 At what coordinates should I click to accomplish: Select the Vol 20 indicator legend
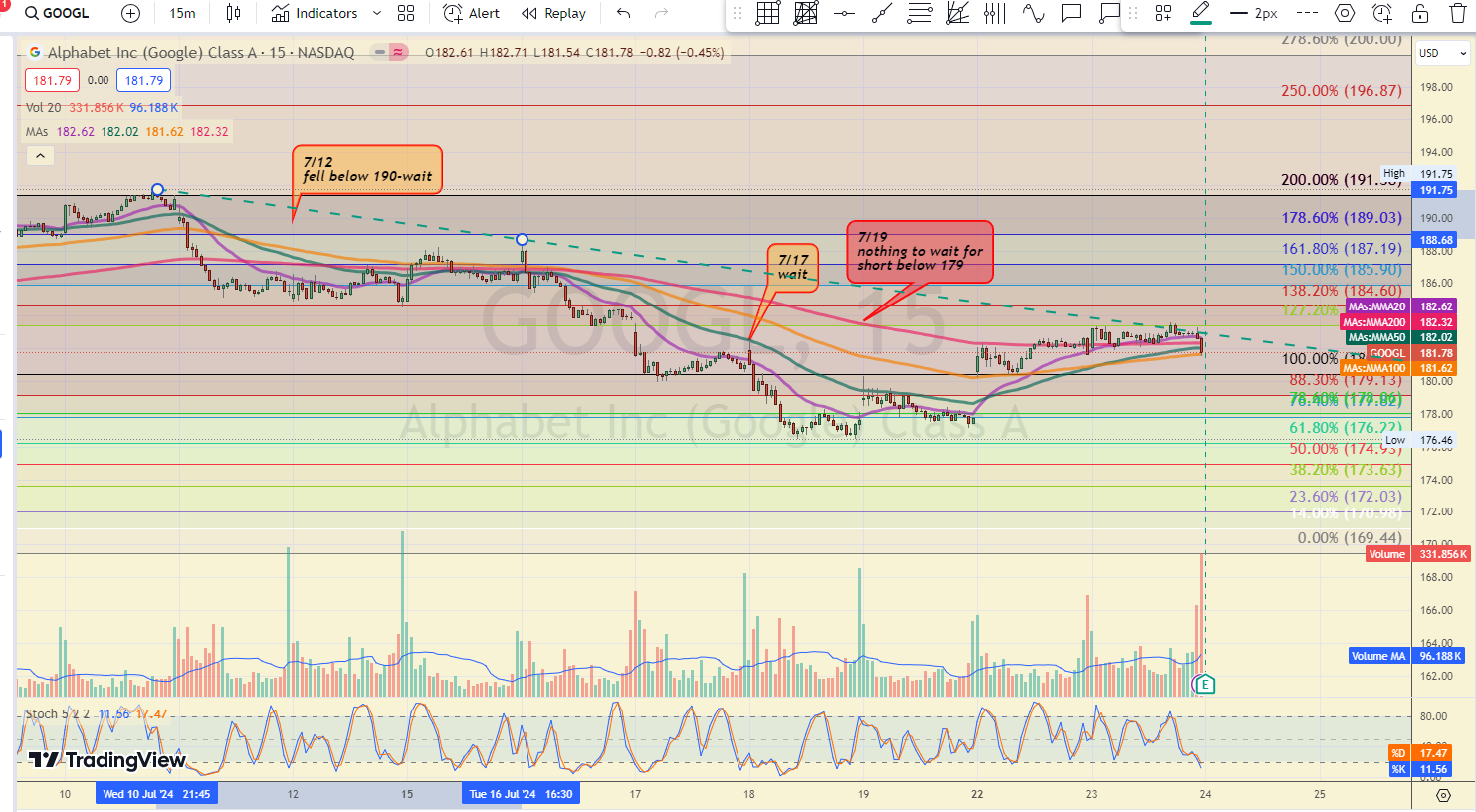(43, 107)
